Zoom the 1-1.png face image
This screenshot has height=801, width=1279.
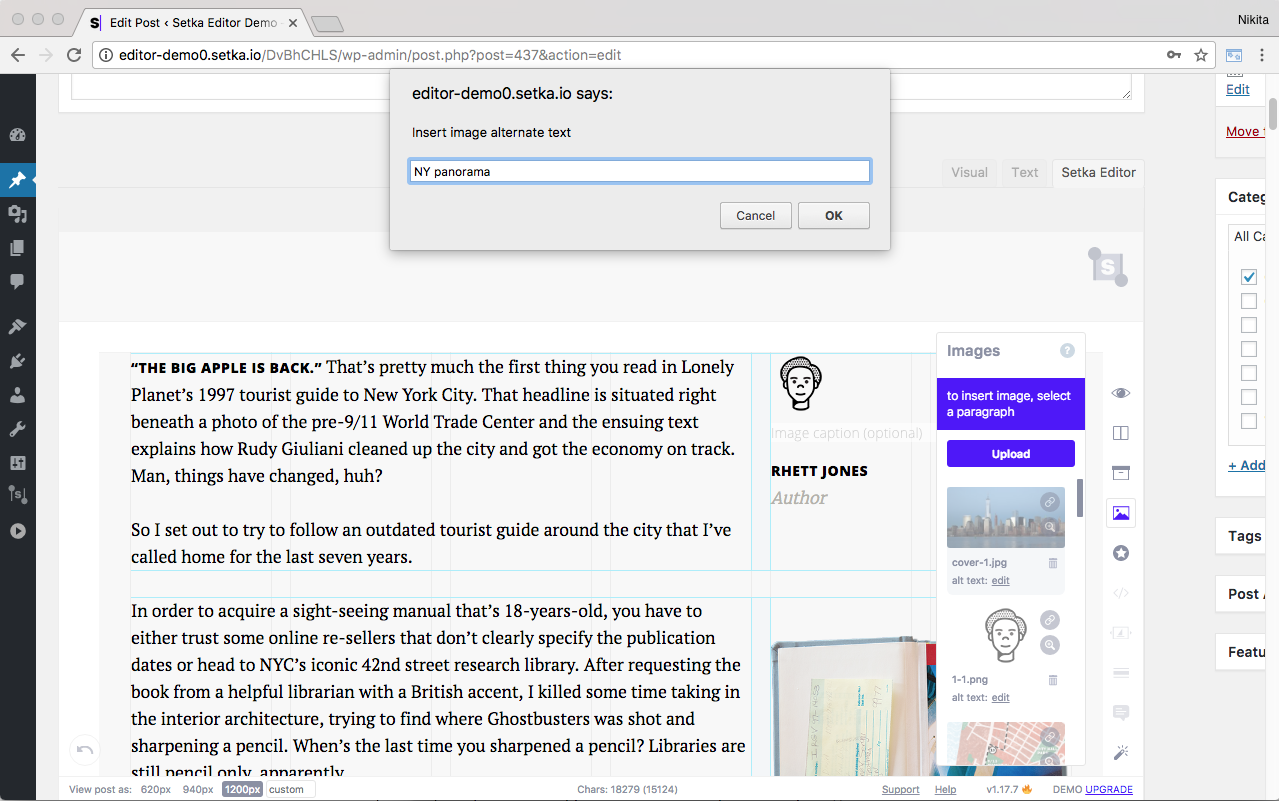(1049, 645)
